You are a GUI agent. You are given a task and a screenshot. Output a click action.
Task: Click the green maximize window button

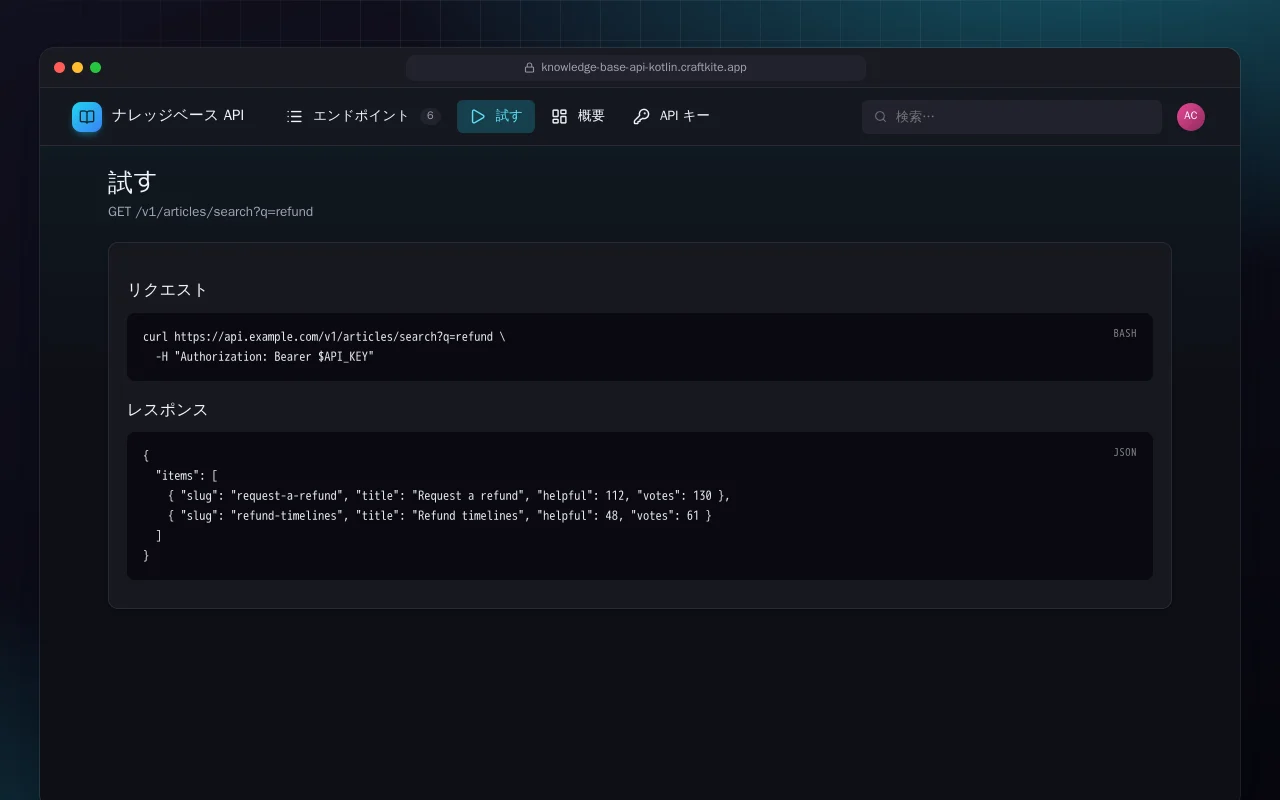(96, 68)
